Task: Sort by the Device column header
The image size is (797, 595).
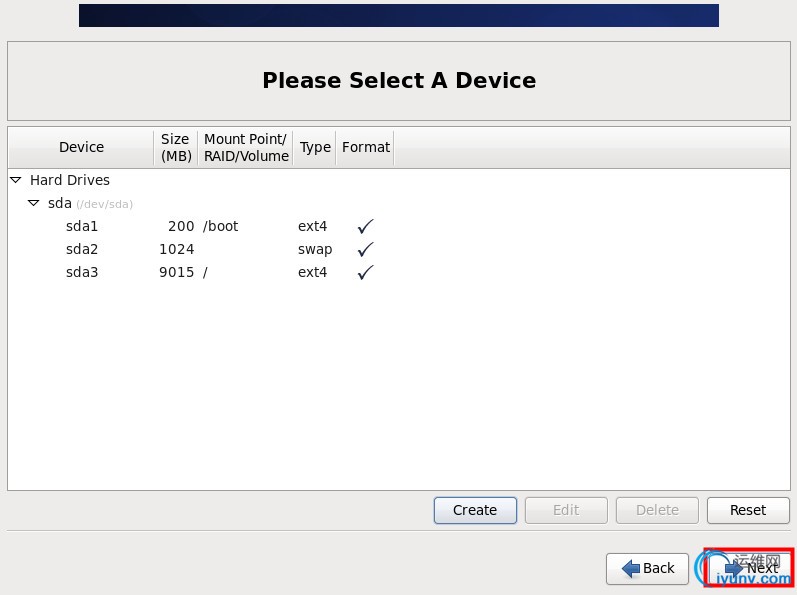Action: pyautogui.click(x=81, y=147)
